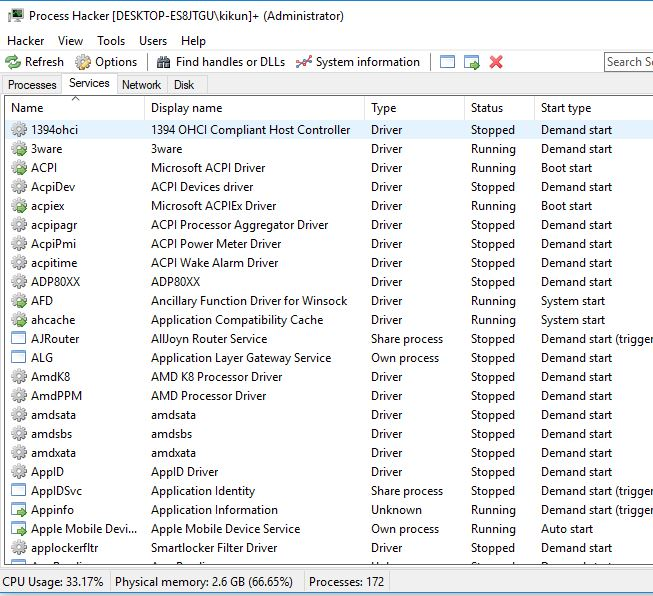
Task: Click the Refresh toolbar button
Action: (35, 62)
